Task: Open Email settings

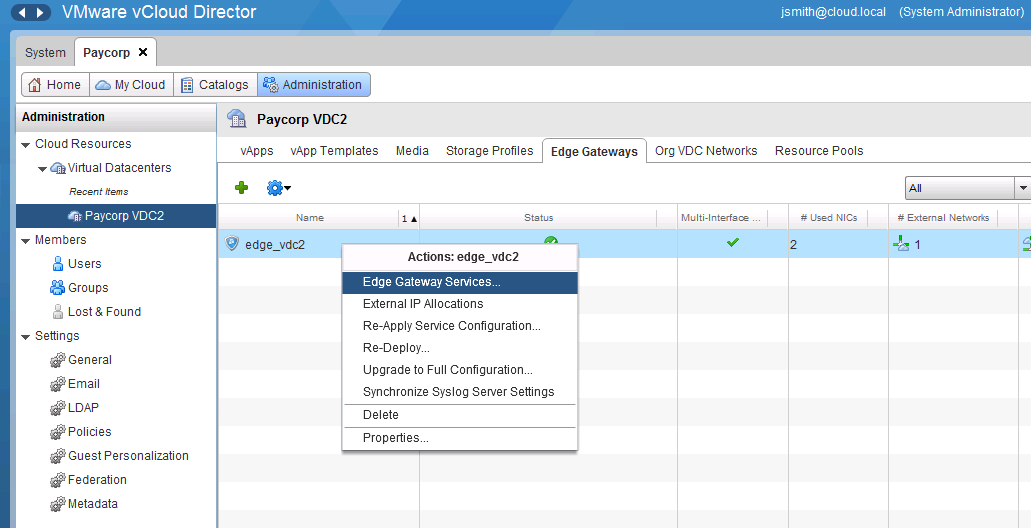Action: click(x=84, y=384)
